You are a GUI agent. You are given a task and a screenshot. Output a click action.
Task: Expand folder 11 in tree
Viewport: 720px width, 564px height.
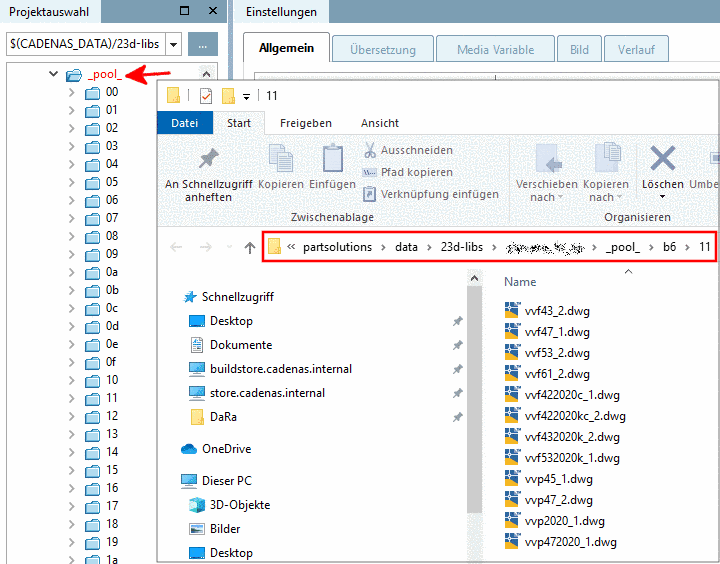(x=72, y=398)
